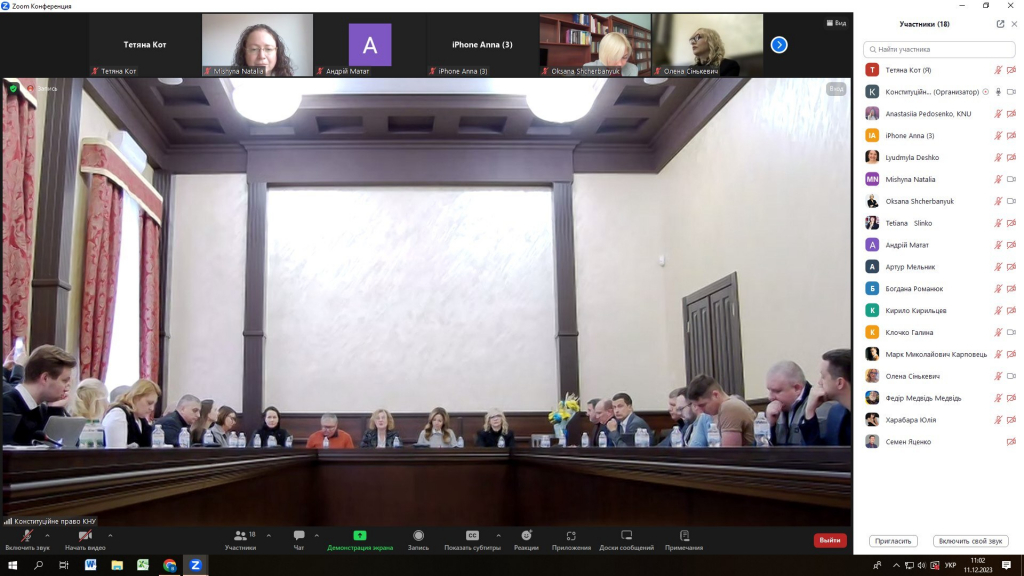Screen dimensions: 1024x576
Task: Expand audio options arrow next to Включить звук
Action: click(47, 536)
